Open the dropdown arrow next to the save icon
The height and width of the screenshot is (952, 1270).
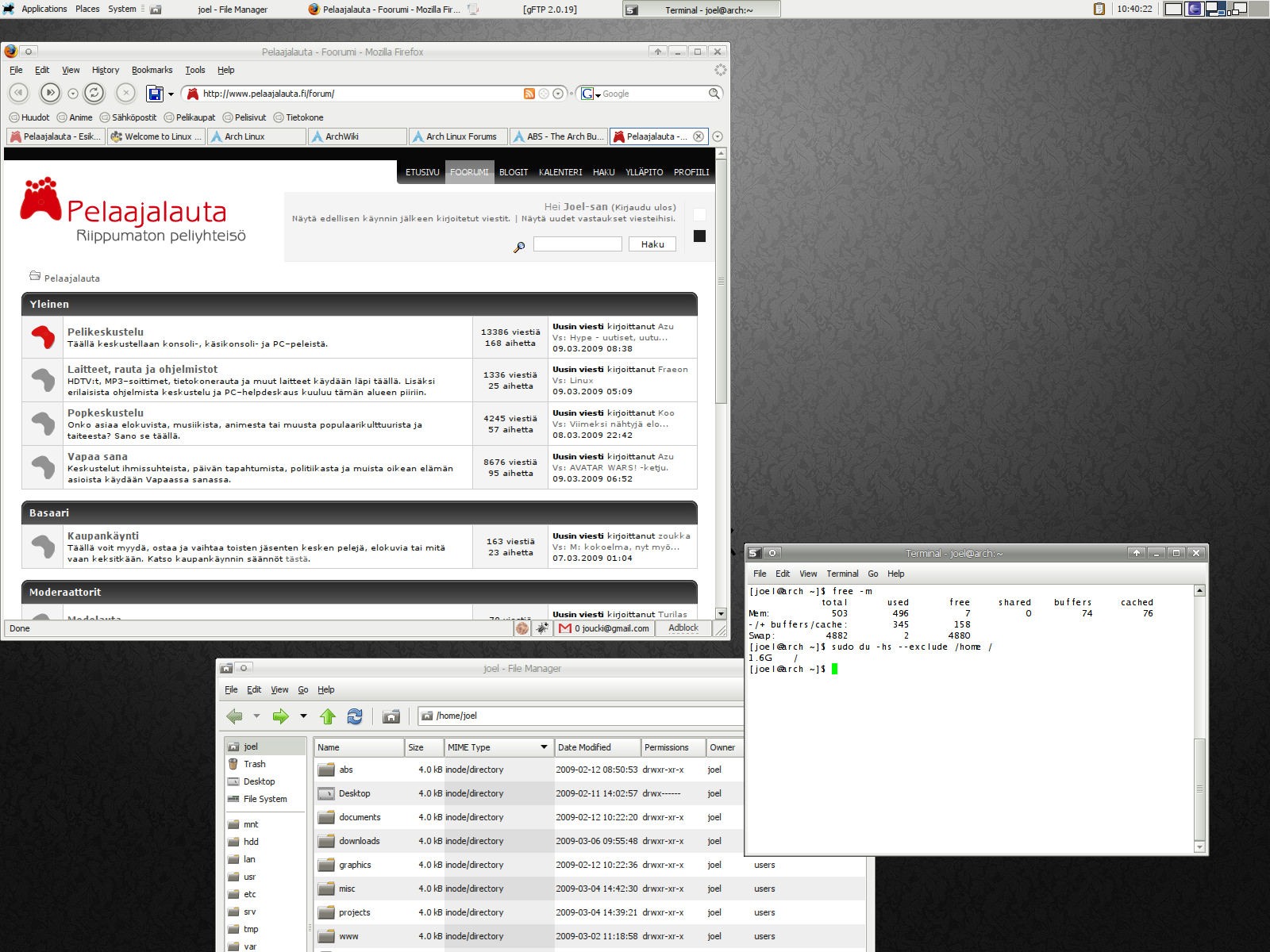[171, 94]
